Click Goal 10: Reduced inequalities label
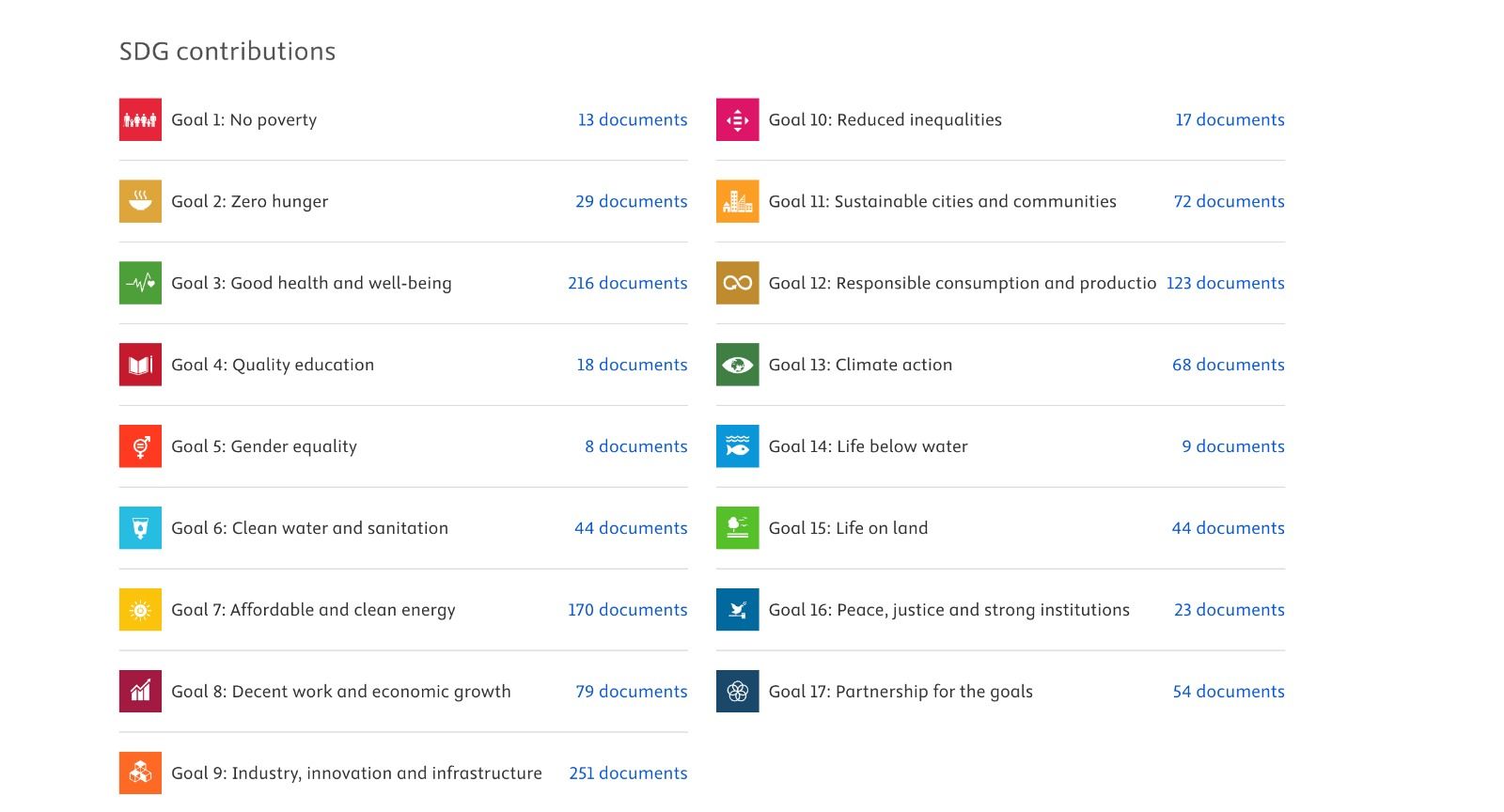The height and width of the screenshot is (812, 1504). pyautogui.click(x=885, y=119)
